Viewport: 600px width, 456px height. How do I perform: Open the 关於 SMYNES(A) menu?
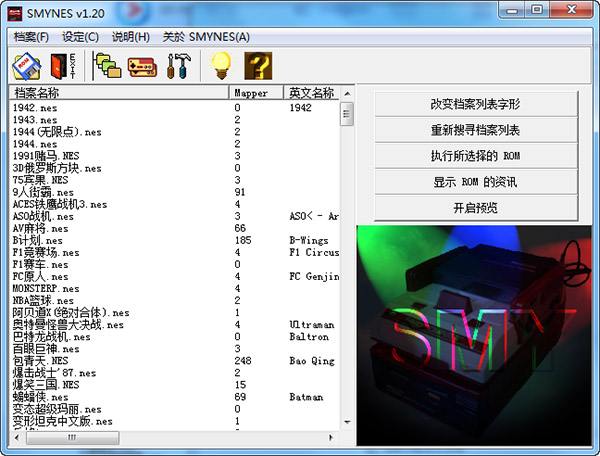[205, 37]
